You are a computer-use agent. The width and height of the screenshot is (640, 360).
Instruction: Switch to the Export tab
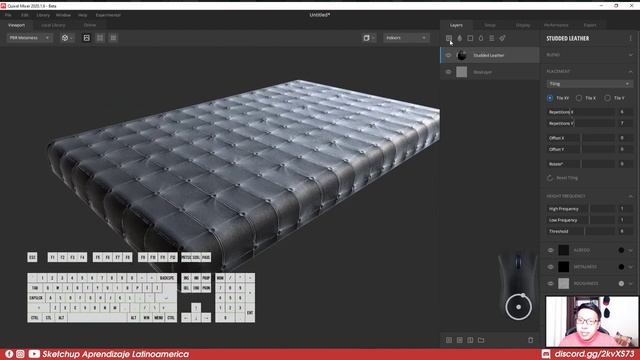pyautogui.click(x=590, y=25)
